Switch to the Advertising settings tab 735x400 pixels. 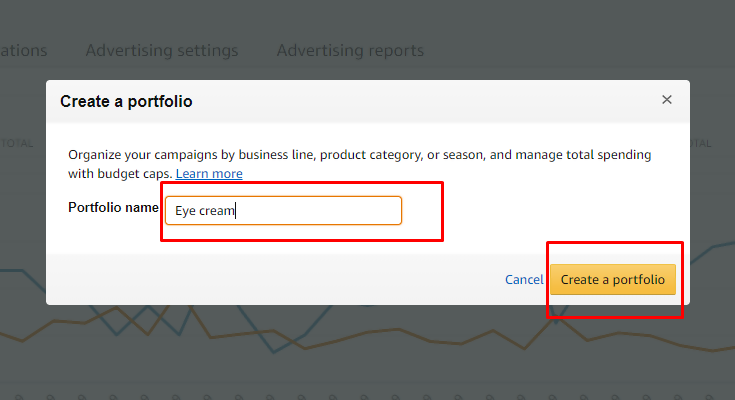pos(162,50)
